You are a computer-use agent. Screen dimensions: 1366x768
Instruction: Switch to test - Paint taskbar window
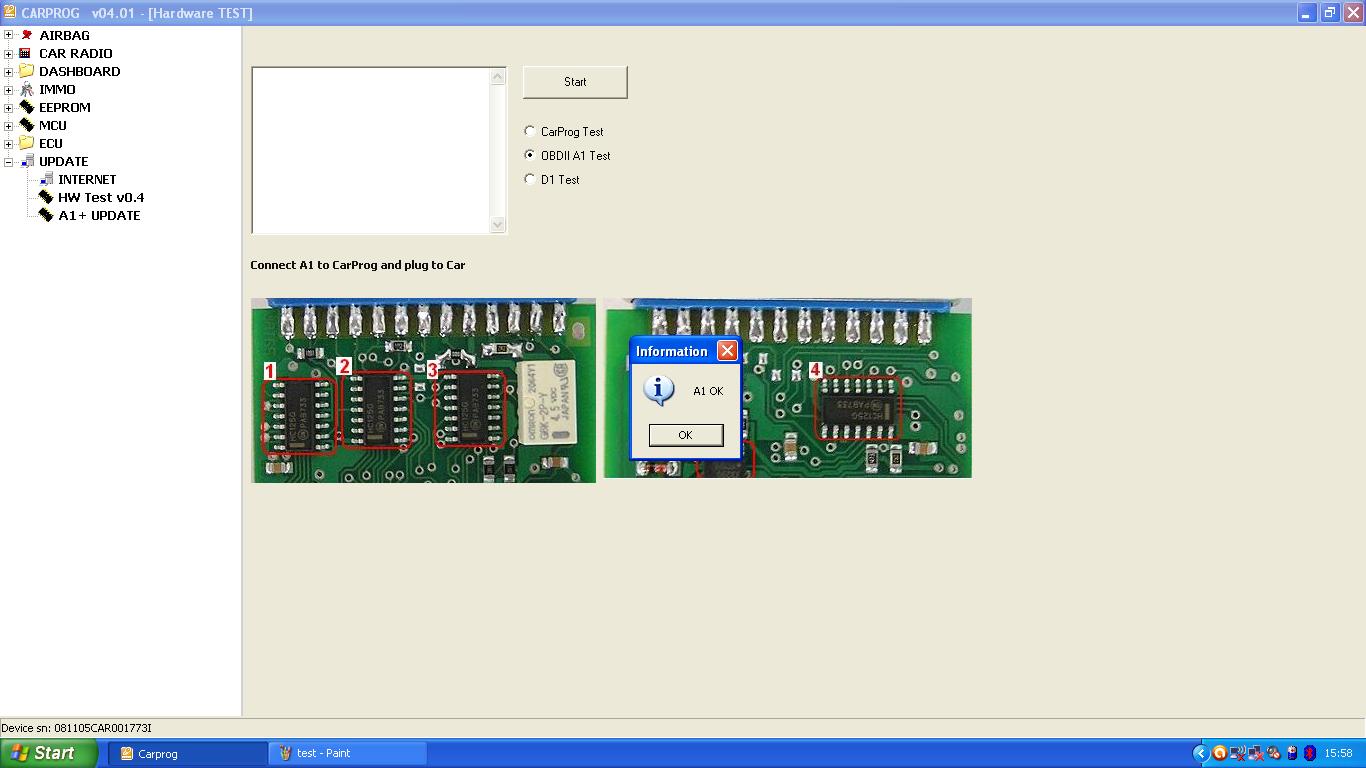pos(348,753)
